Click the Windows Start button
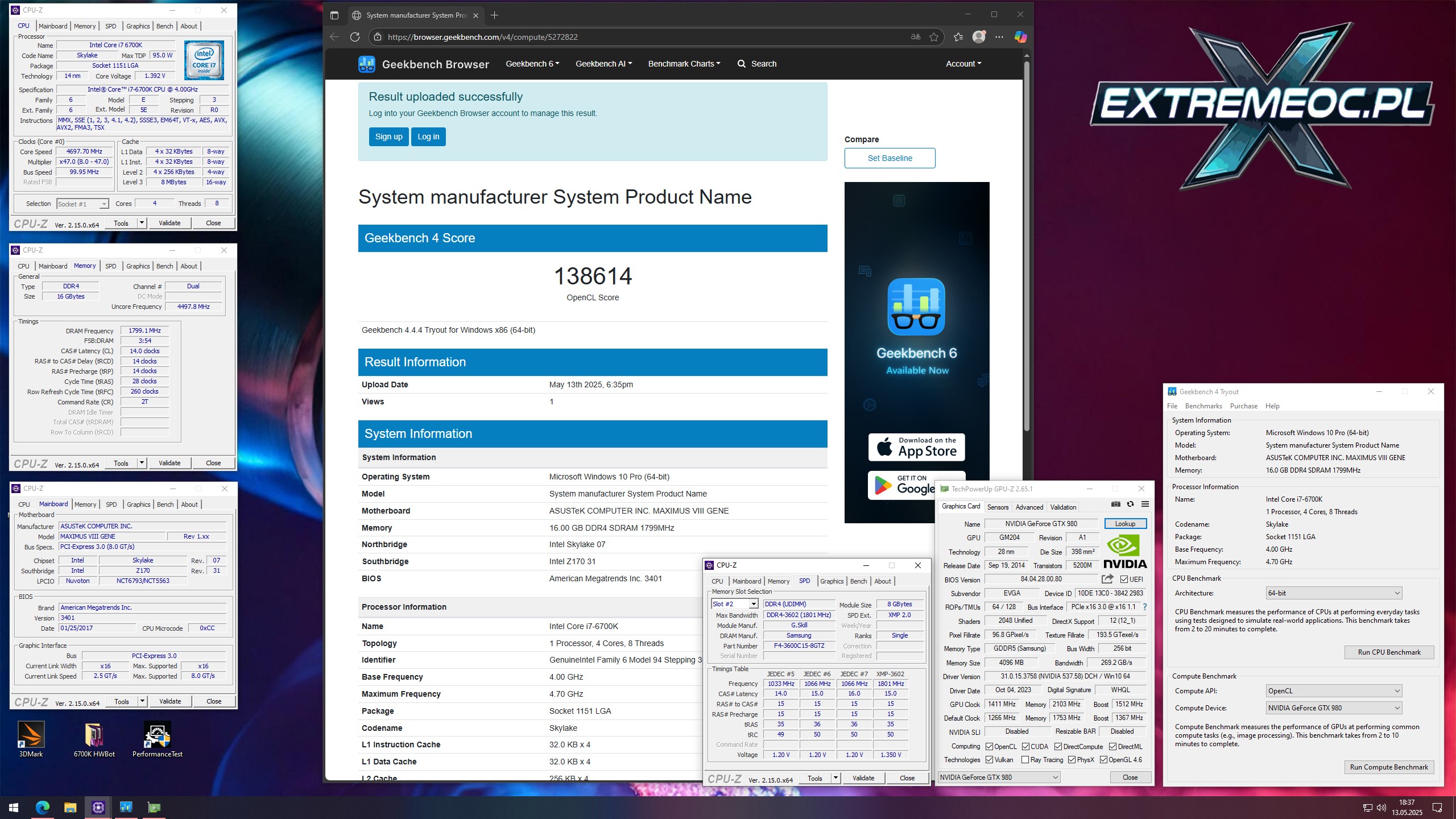 point(14,807)
